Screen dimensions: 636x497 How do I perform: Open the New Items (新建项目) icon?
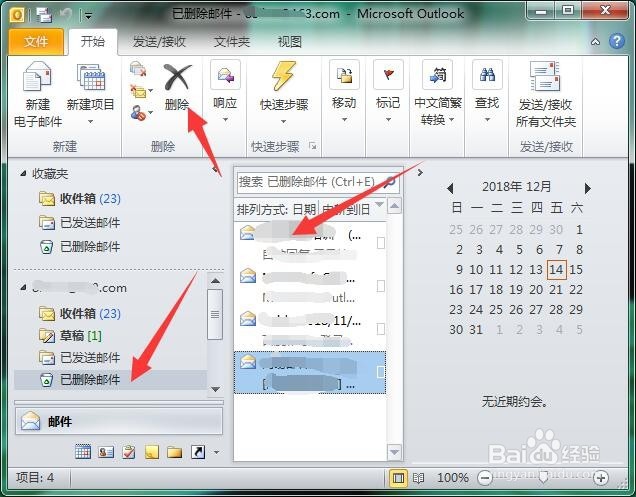91,76
